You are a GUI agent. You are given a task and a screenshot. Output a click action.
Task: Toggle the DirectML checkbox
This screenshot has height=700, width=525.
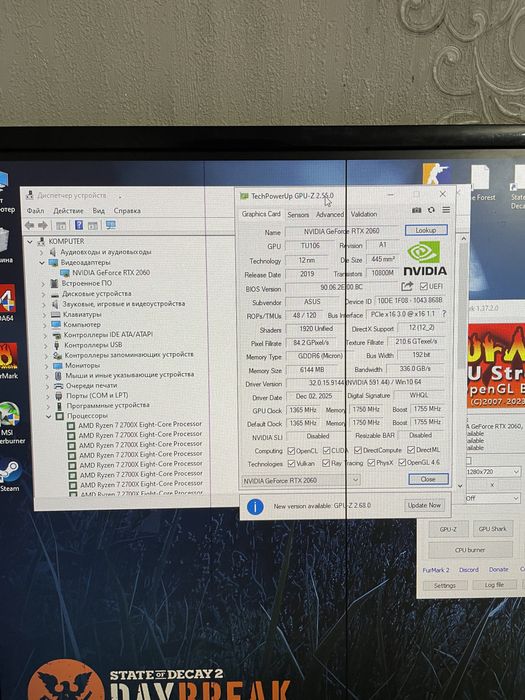click(411, 450)
